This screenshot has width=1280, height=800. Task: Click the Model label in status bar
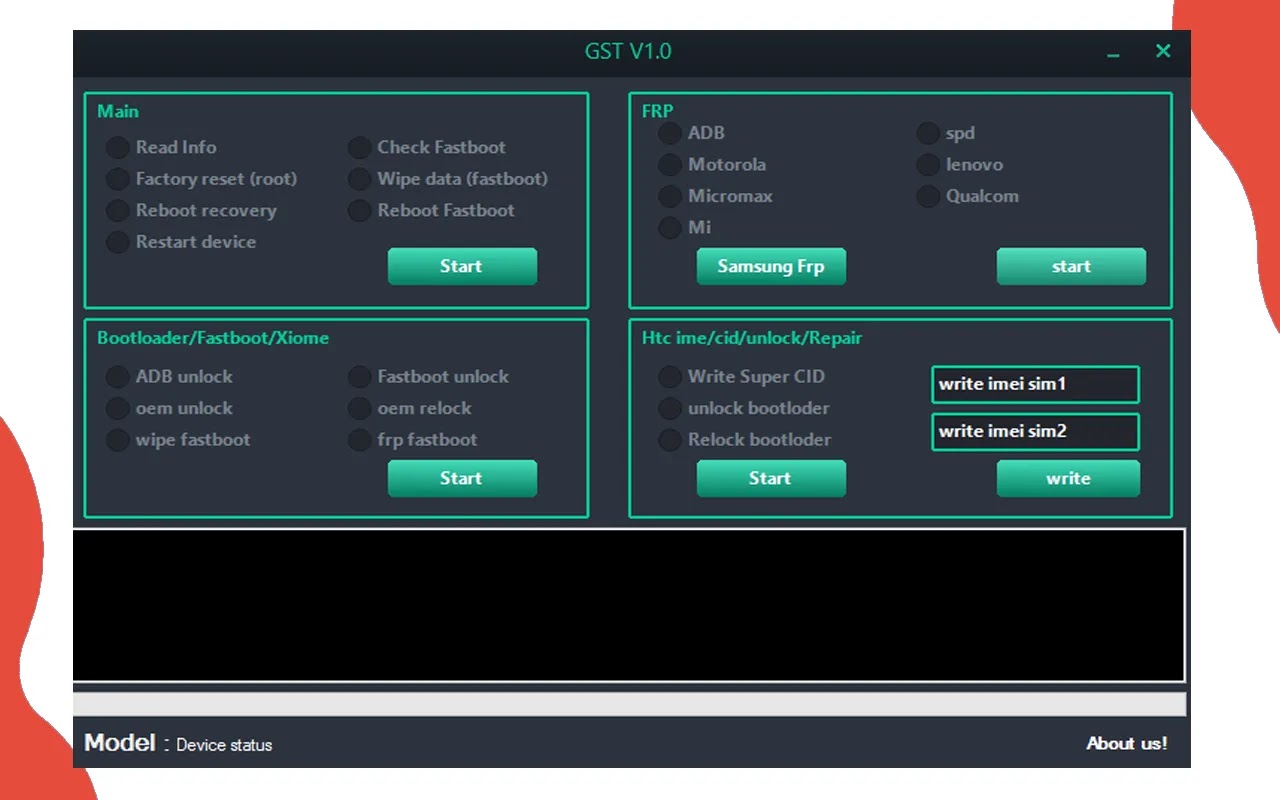120,742
